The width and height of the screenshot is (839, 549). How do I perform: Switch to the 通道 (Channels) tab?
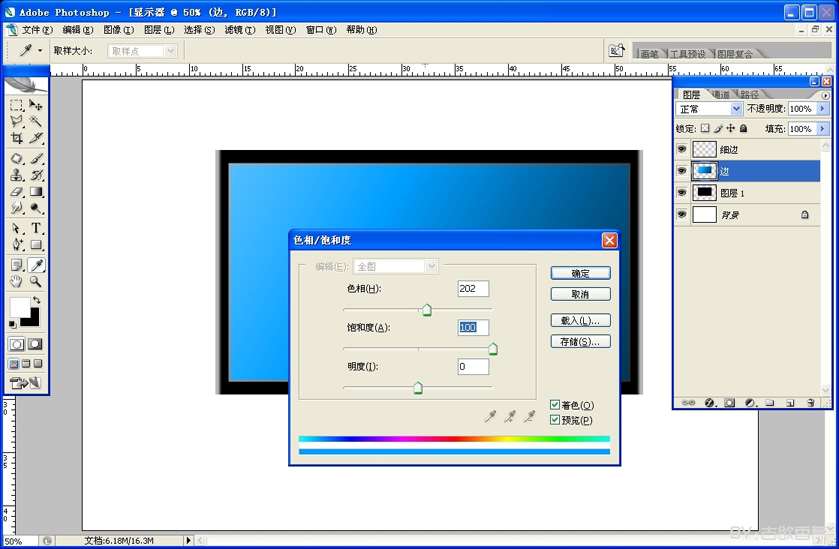pos(721,95)
